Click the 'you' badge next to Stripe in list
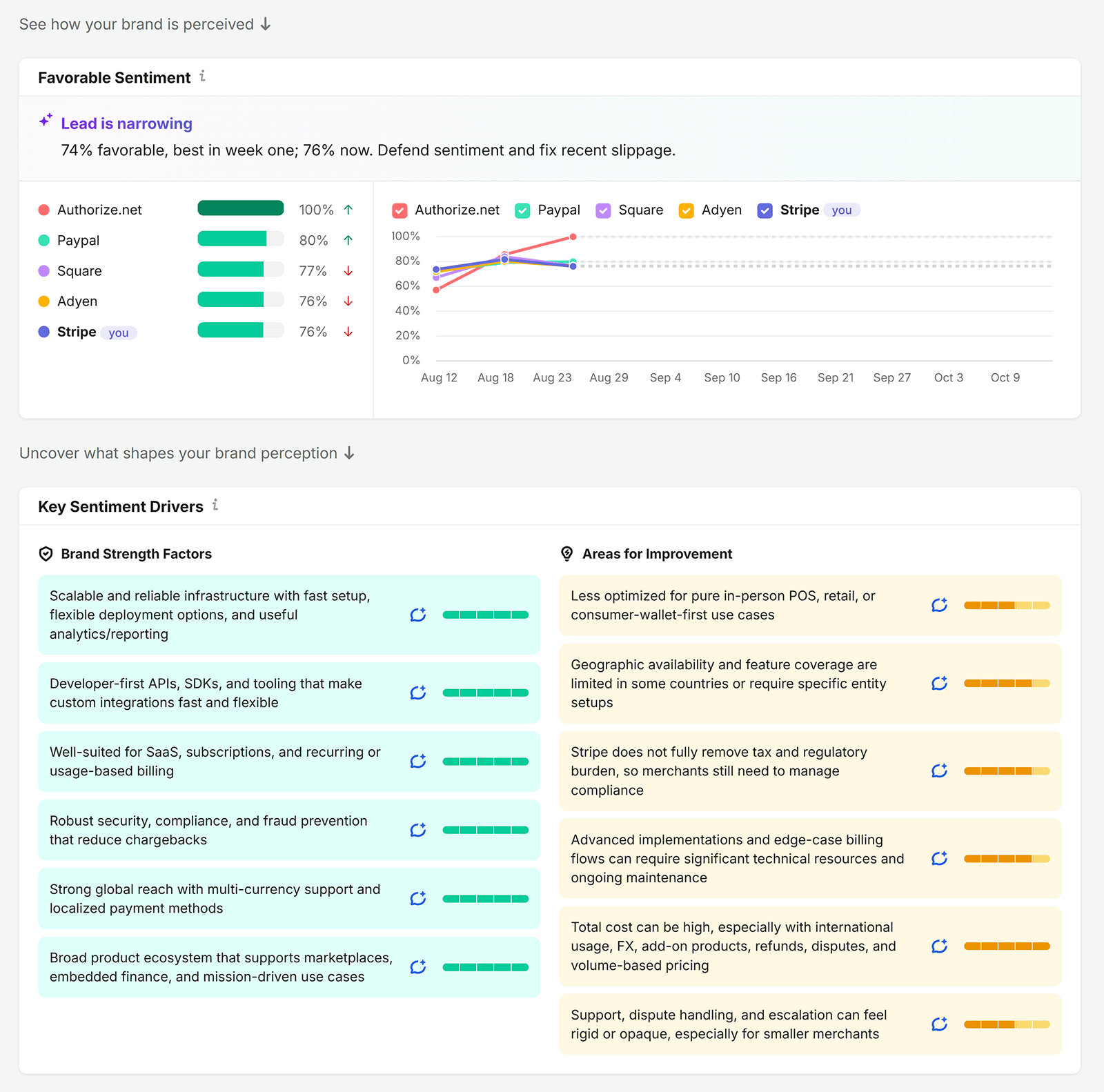The width and height of the screenshot is (1104, 1092). pos(119,333)
